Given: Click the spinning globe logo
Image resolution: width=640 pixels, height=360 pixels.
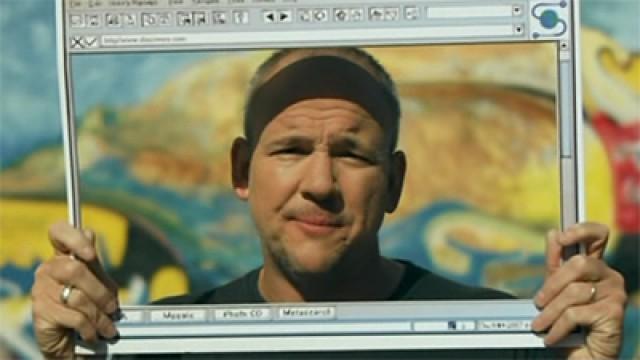Looking at the screenshot, I should coord(549,19).
